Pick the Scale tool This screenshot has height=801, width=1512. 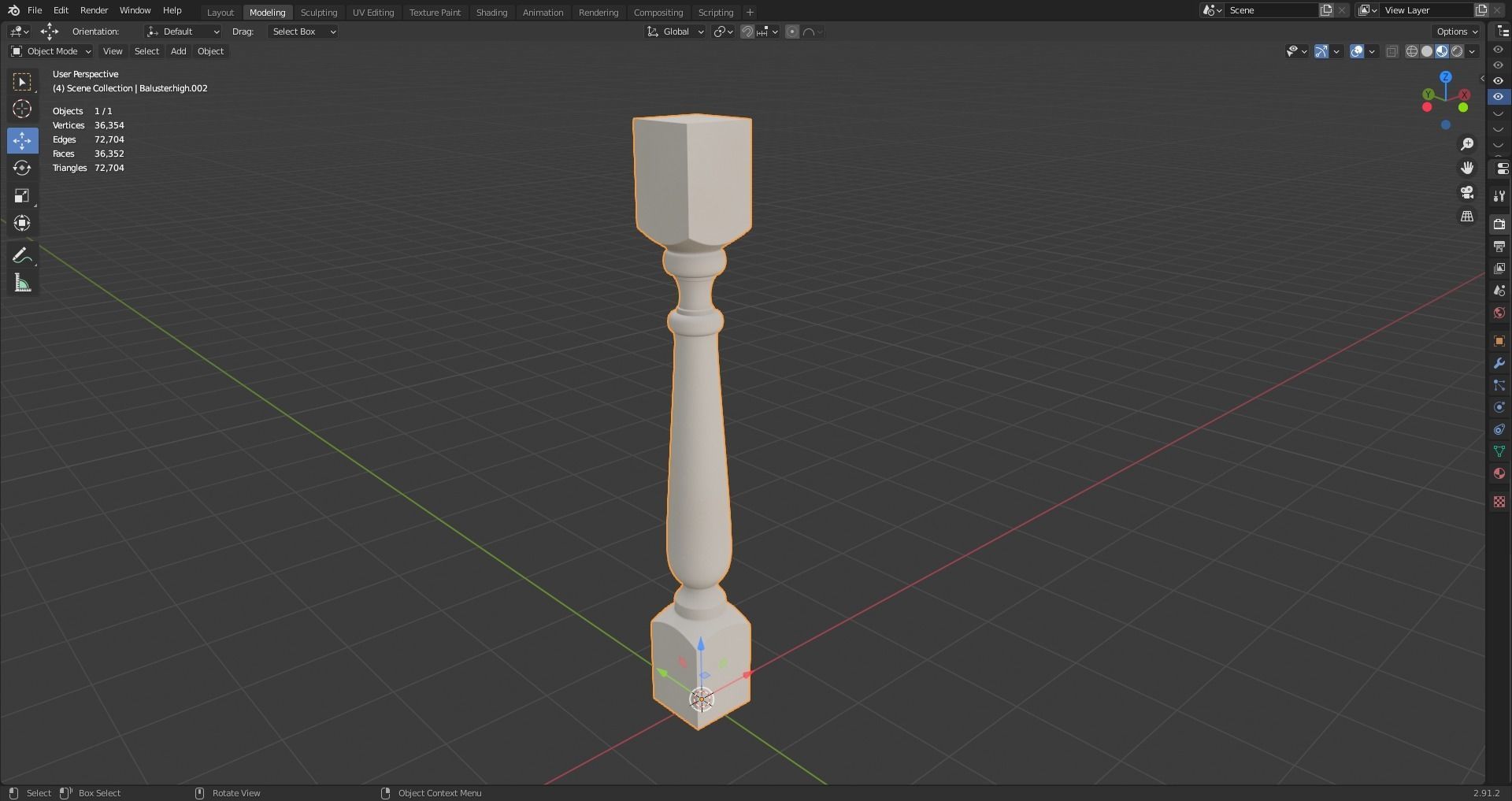pos(22,195)
